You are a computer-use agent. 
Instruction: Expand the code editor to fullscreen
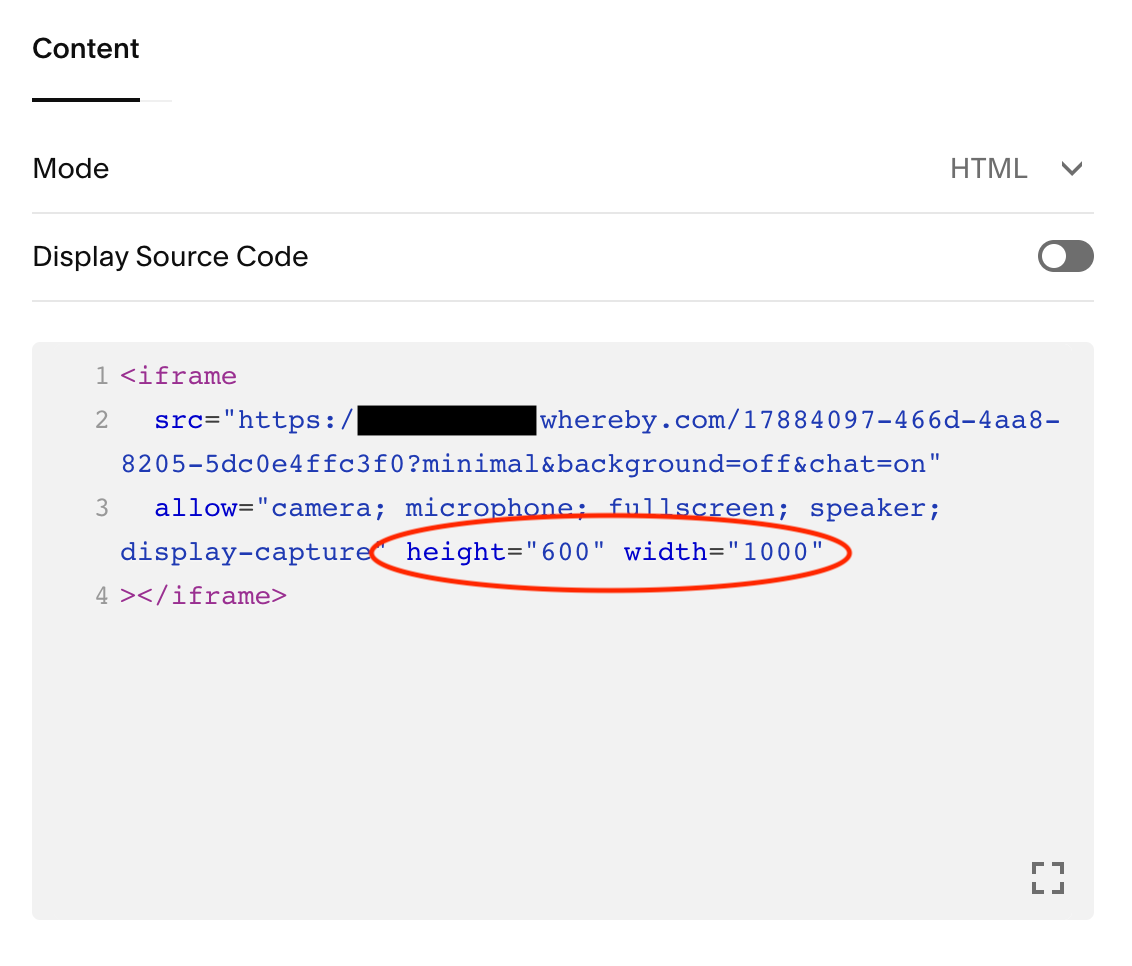(x=1047, y=878)
